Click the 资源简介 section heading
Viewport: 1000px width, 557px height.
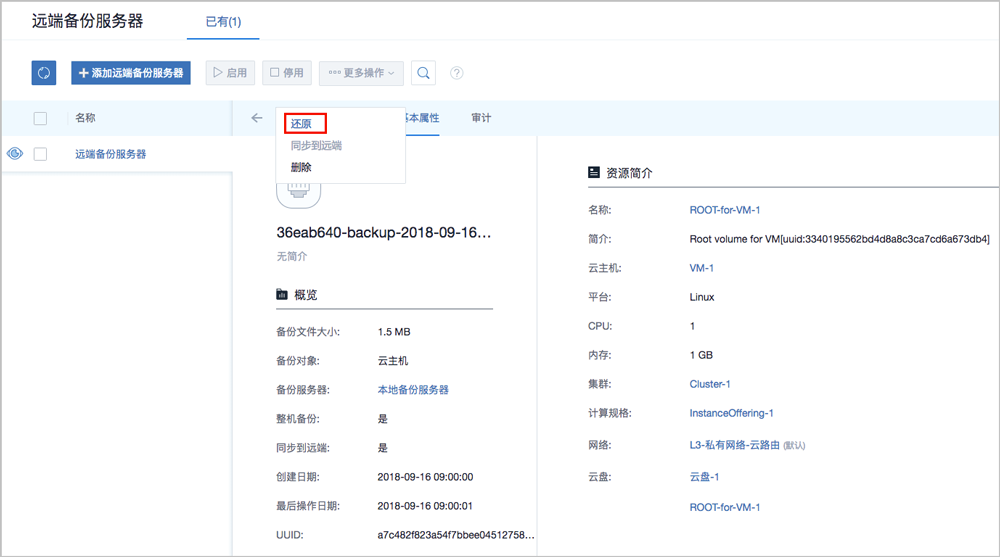pyautogui.click(x=629, y=173)
